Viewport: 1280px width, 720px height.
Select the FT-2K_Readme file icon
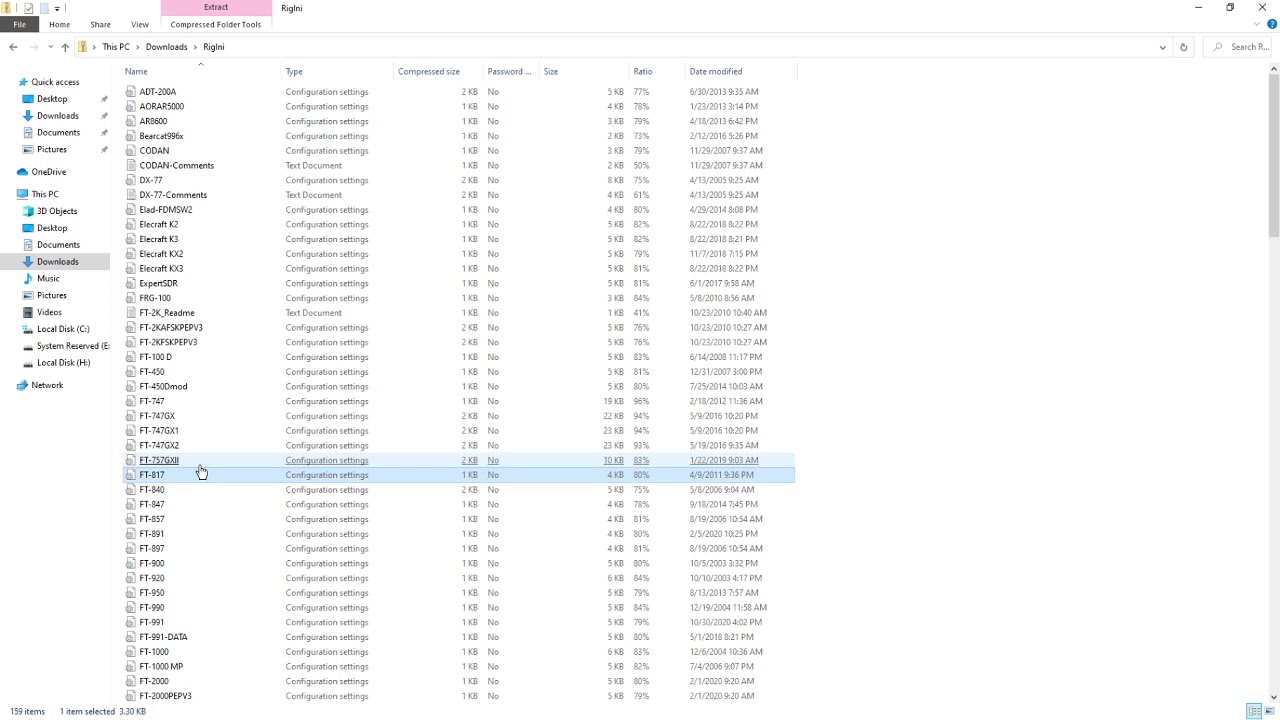point(131,313)
